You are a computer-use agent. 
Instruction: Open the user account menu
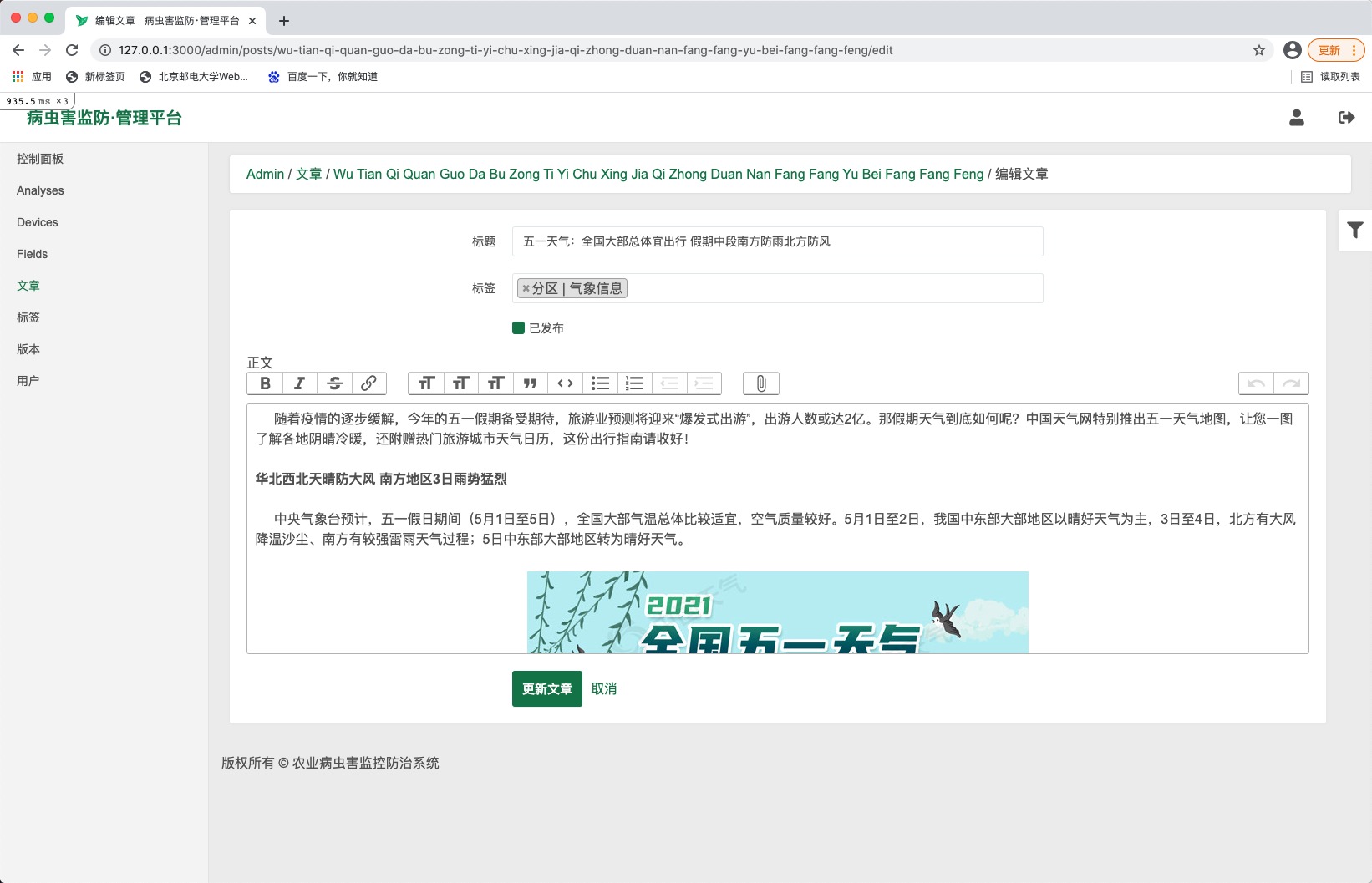tap(1296, 118)
